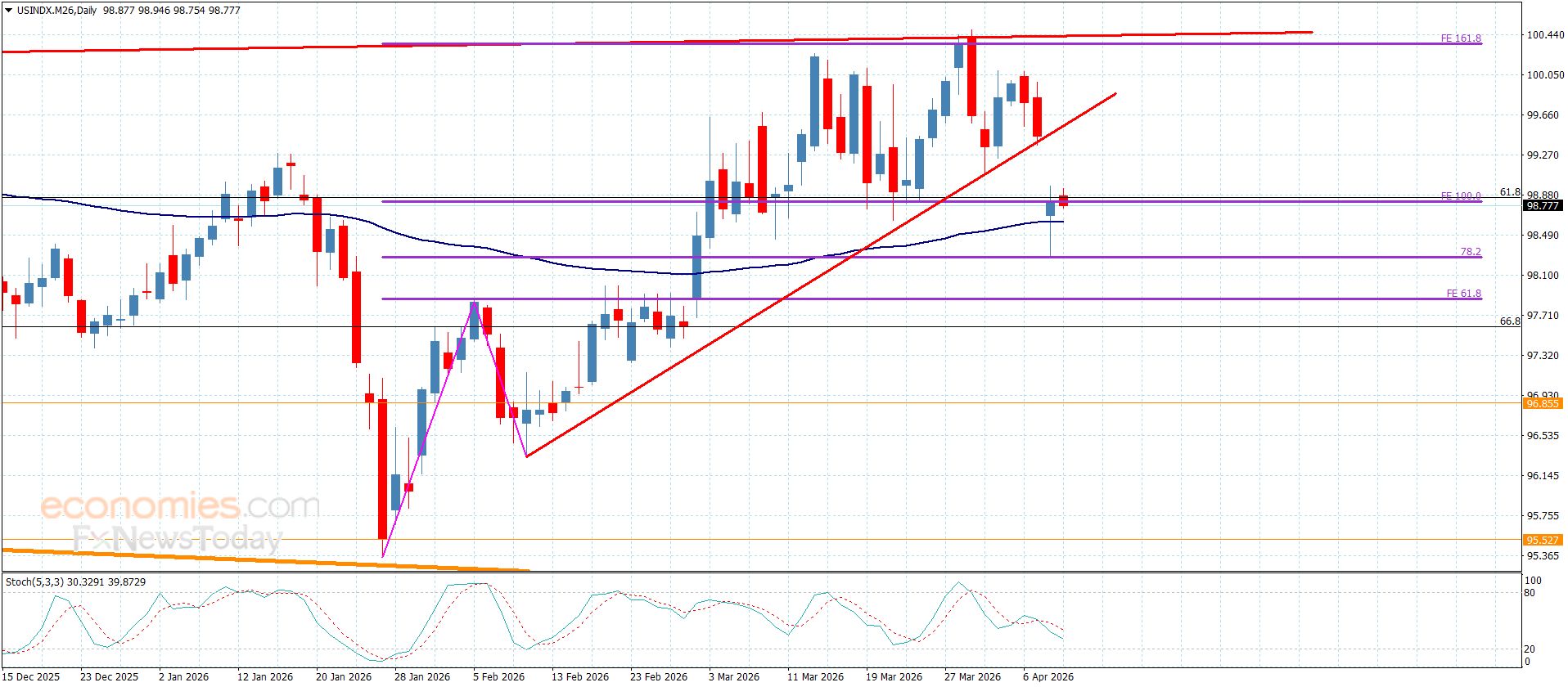Select the 78.2 Fibonacci level label
The height and width of the screenshot is (687, 1568).
click(1470, 252)
